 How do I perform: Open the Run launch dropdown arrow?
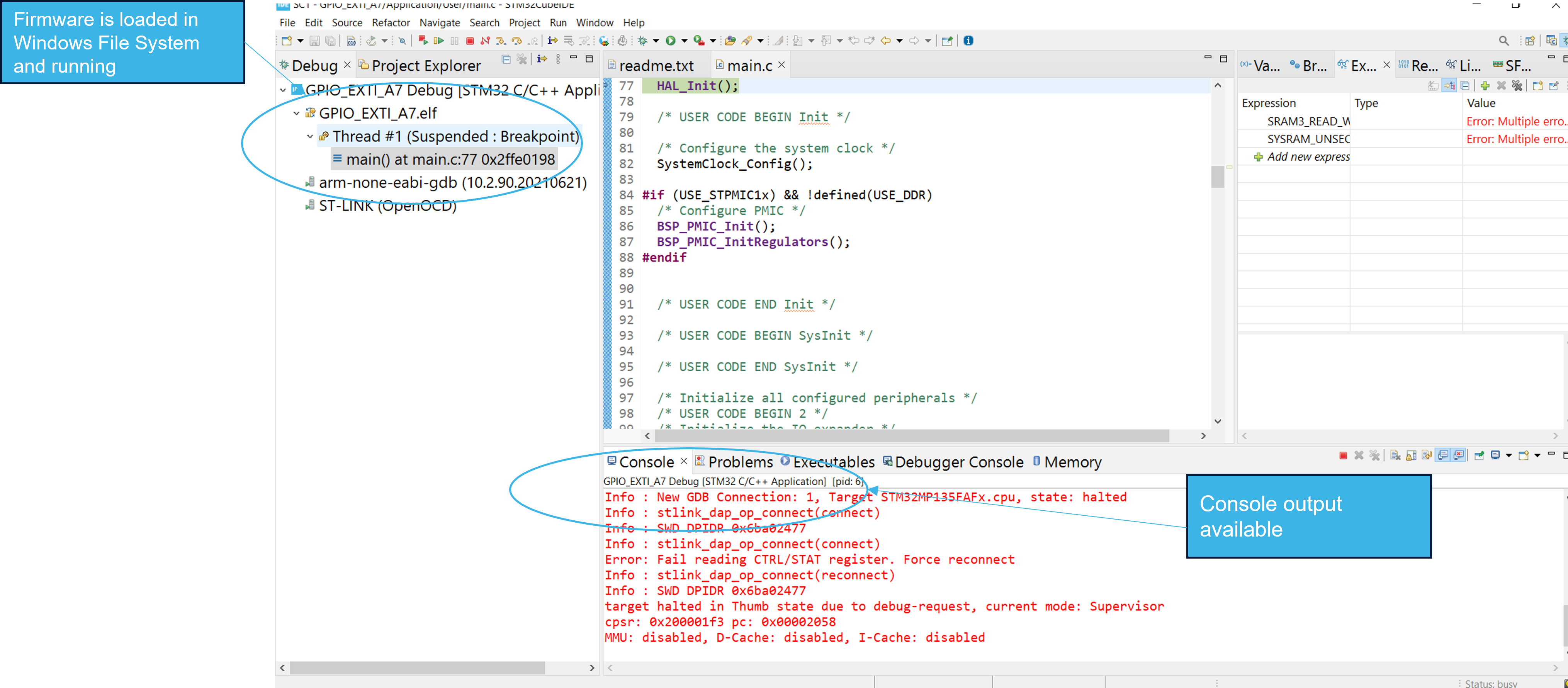click(x=684, y=41)
